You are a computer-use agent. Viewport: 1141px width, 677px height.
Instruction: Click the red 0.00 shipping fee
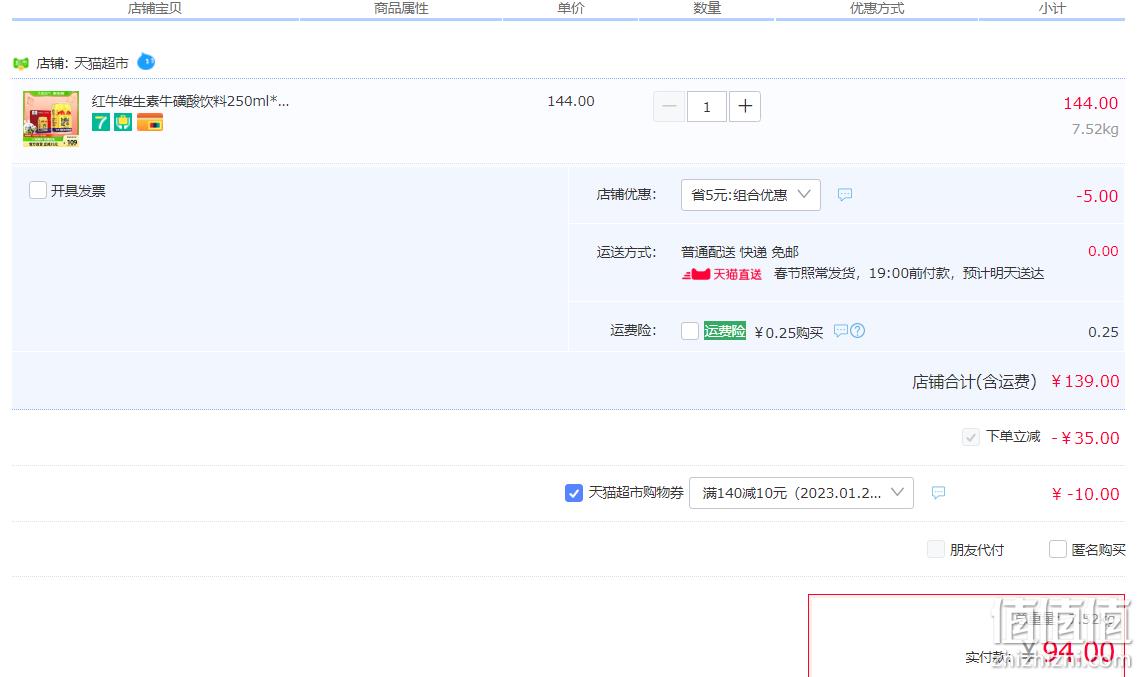[x=1103, y=251]
